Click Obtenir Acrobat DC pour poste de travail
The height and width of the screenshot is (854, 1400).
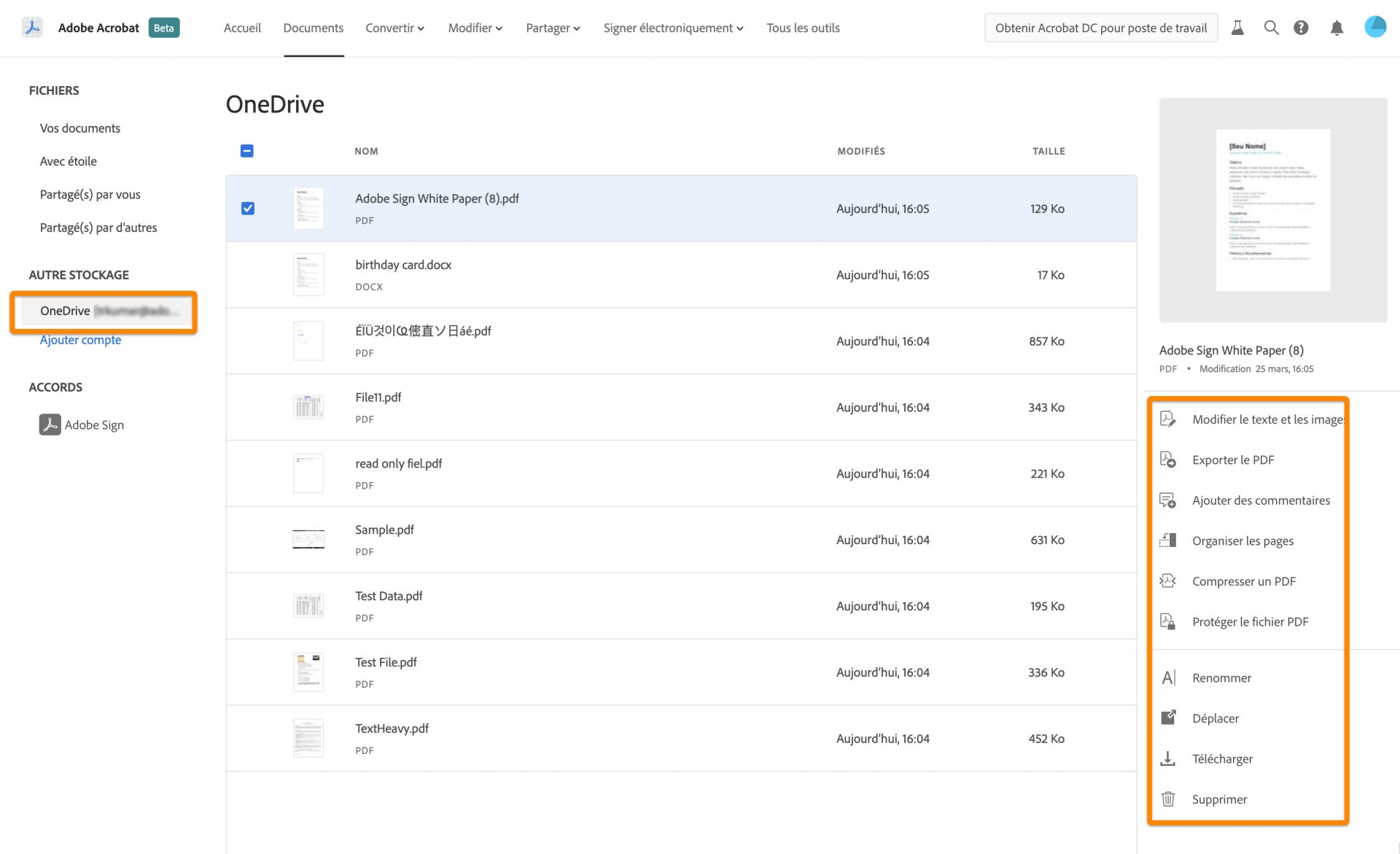[1101, 28]
